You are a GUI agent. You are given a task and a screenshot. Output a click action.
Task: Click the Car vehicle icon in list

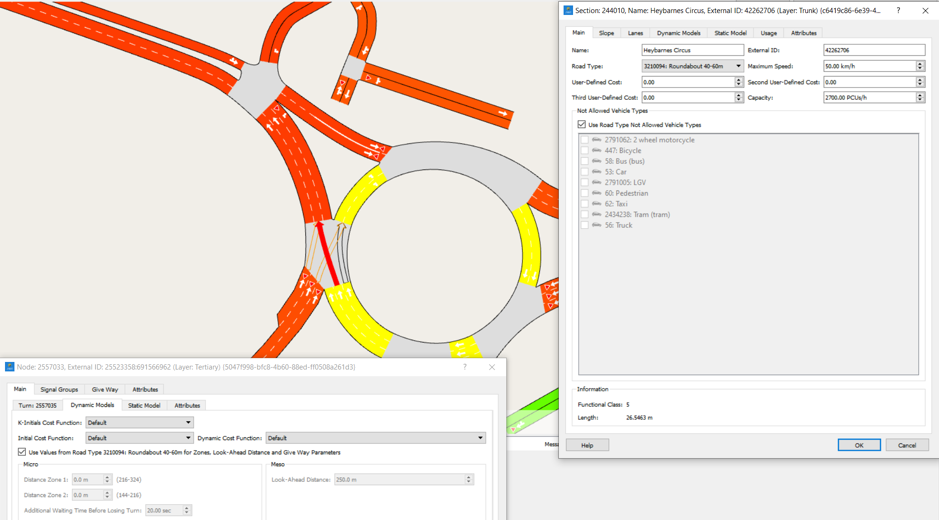pyautogui.click(x=596, y=171)
